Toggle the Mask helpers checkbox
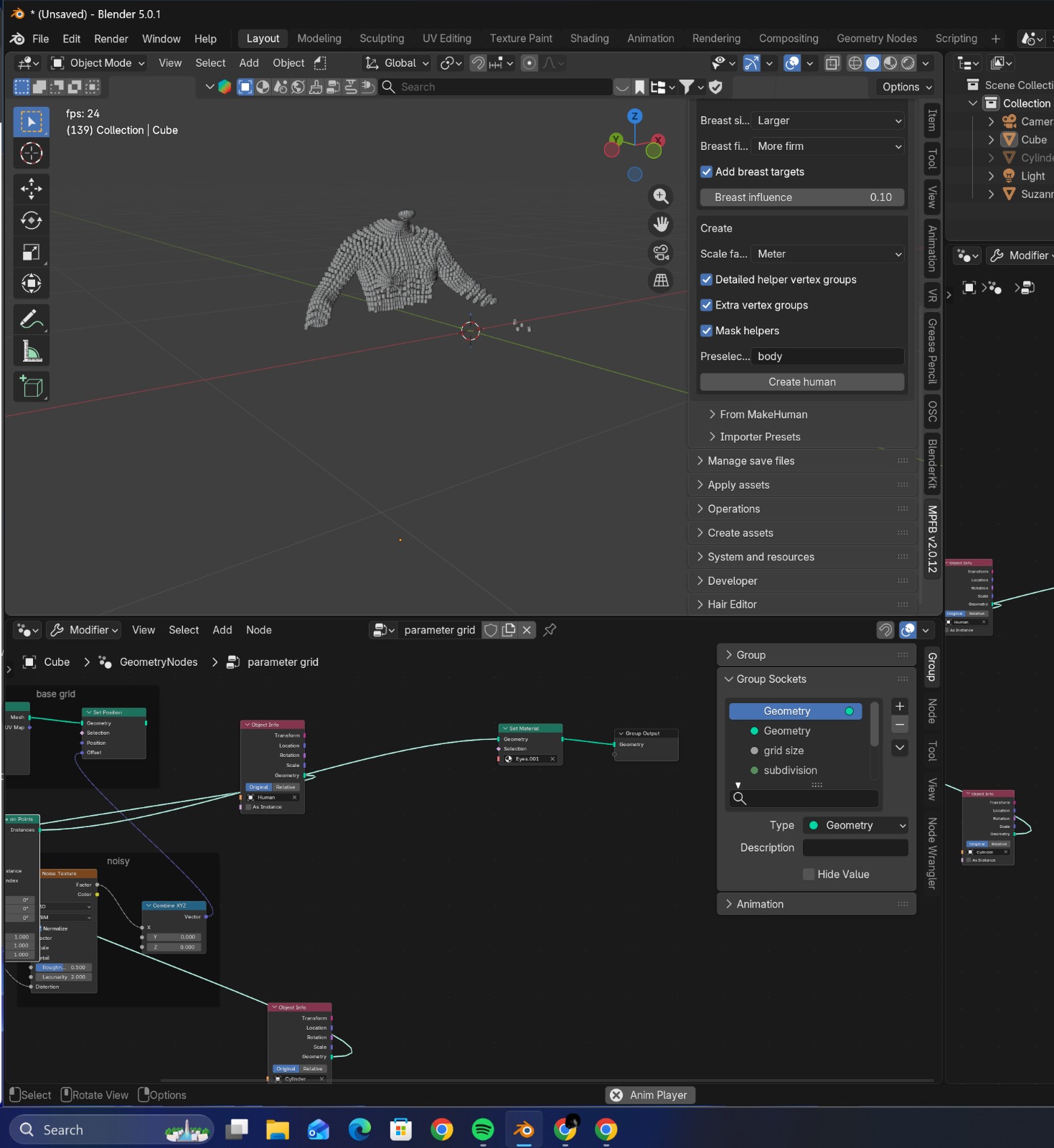 (707, 331)
